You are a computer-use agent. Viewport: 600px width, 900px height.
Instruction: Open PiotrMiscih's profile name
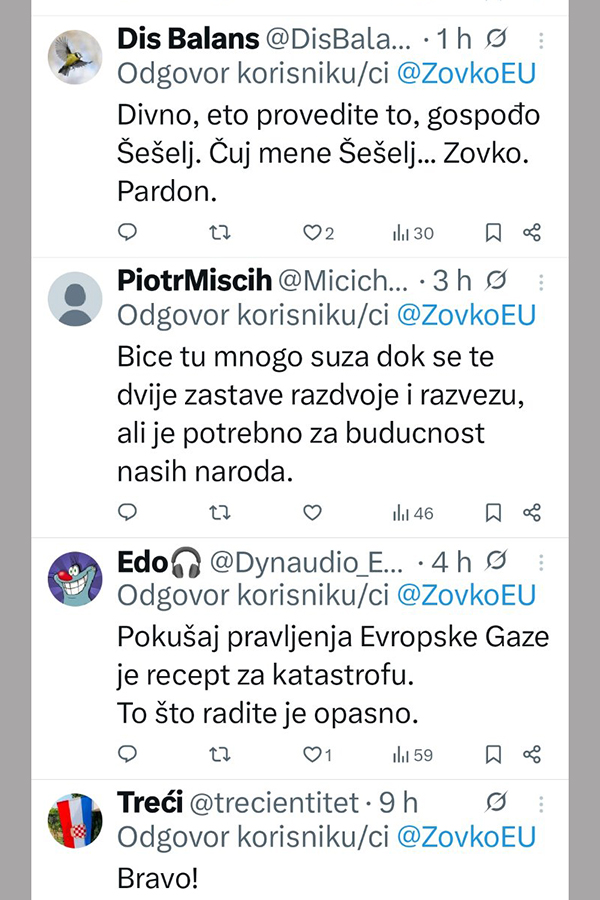point(193,281)
